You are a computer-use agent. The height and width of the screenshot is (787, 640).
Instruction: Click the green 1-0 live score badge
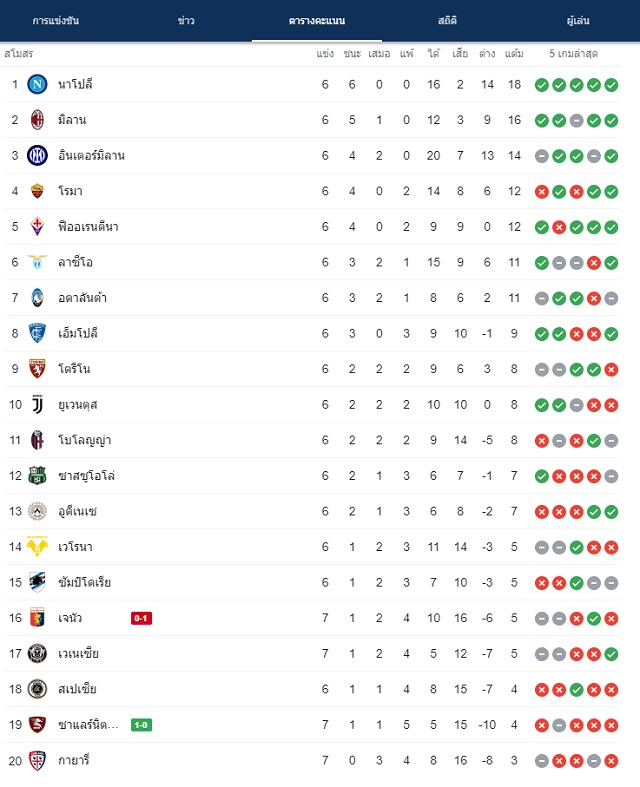(141, 725)
